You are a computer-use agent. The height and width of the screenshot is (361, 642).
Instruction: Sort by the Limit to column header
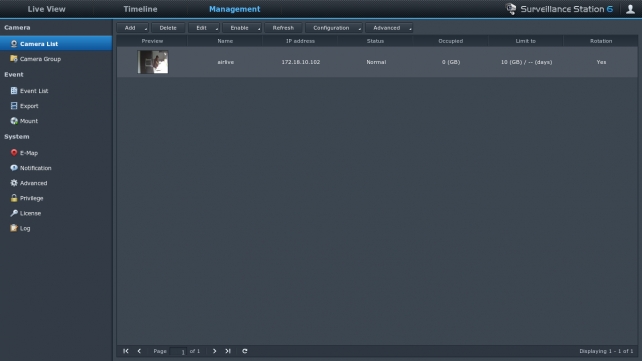[526, 41]
